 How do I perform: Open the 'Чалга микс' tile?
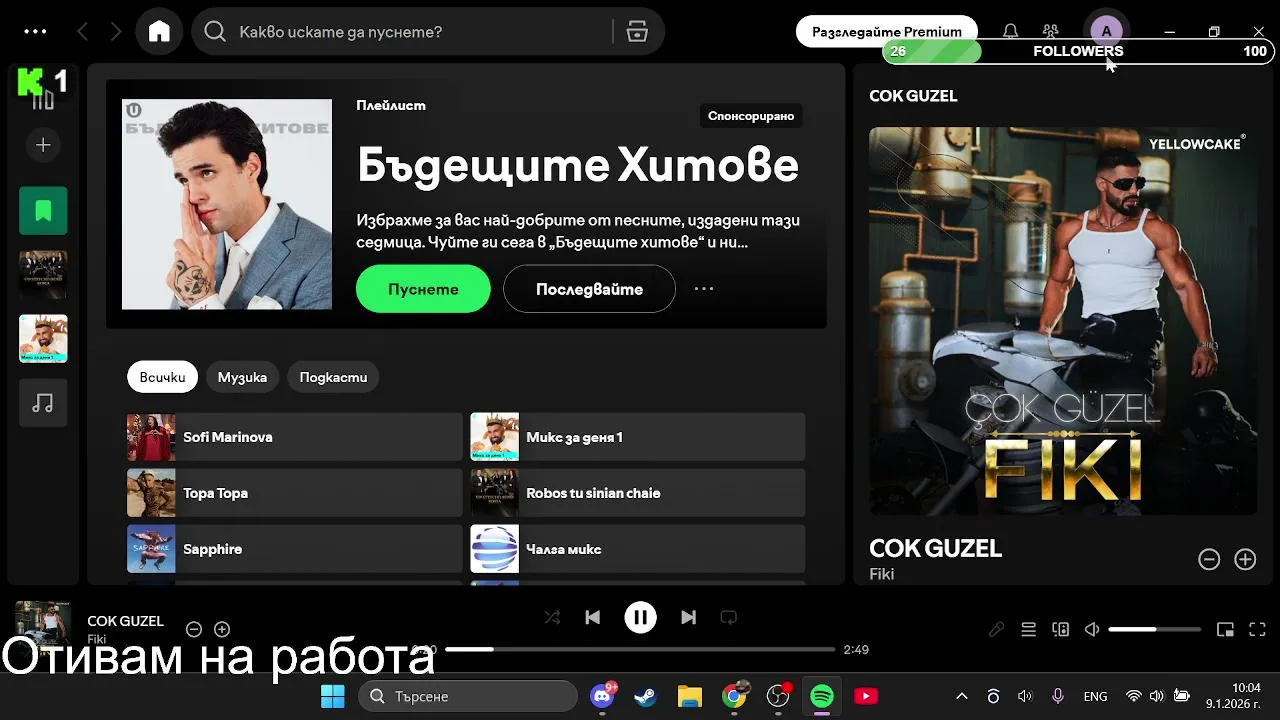(x=638, y=549)
